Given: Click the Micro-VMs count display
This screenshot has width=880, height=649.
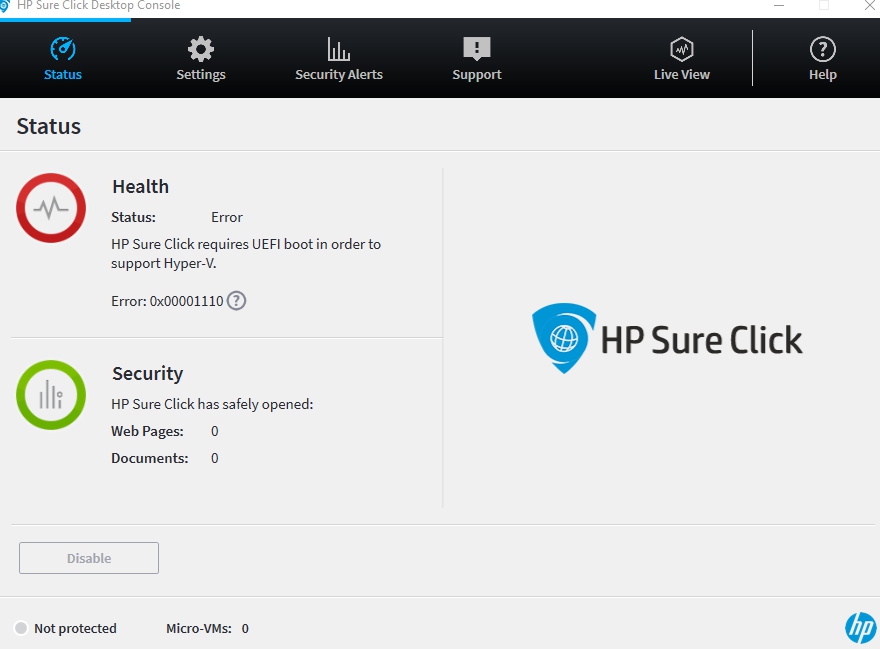Looking at the screenshot, I should point(207,628).
